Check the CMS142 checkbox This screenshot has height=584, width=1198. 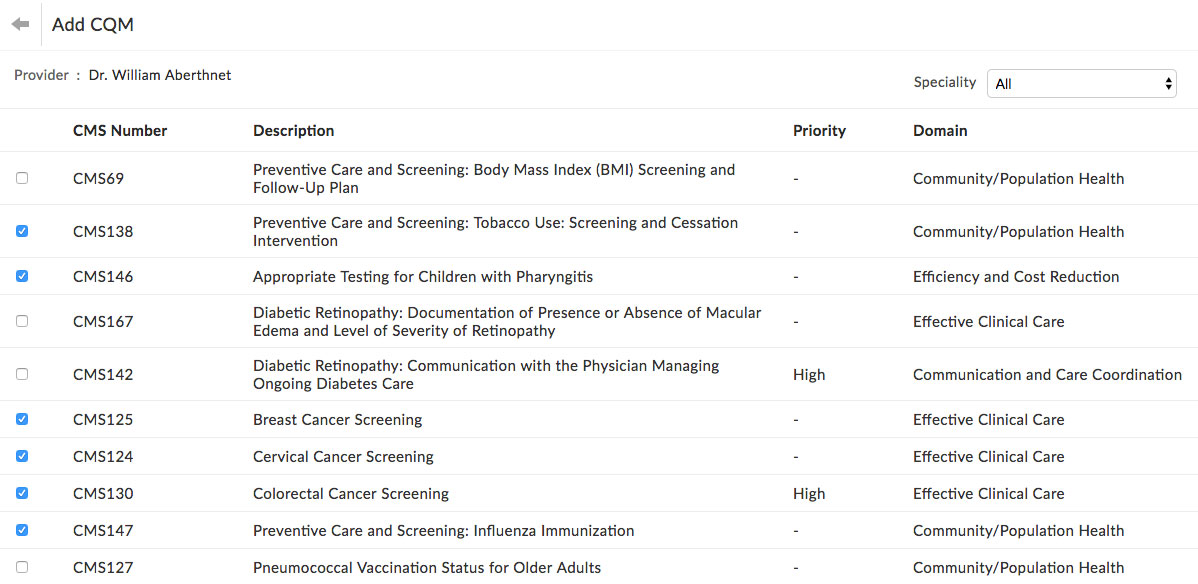[22, 374]
